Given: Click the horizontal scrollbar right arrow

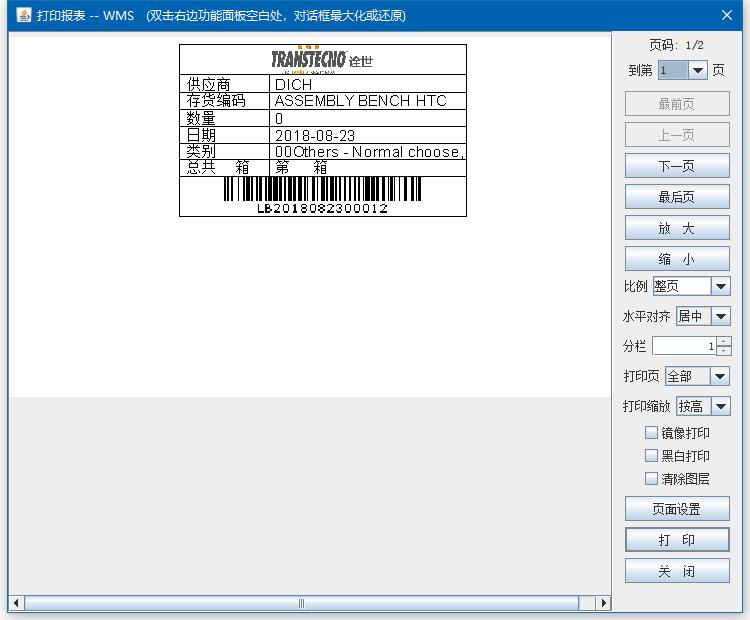Looking at the screenshot, I should pos(603,603).
